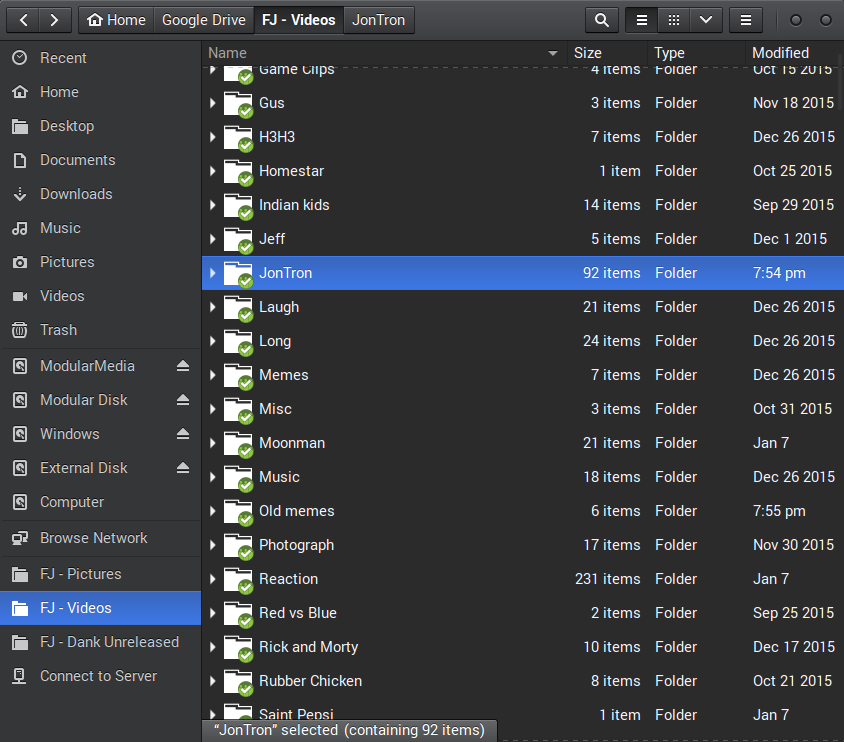Expand the JonTron folder tree arrow
844x742 pixels.
[x=213, y=273]
